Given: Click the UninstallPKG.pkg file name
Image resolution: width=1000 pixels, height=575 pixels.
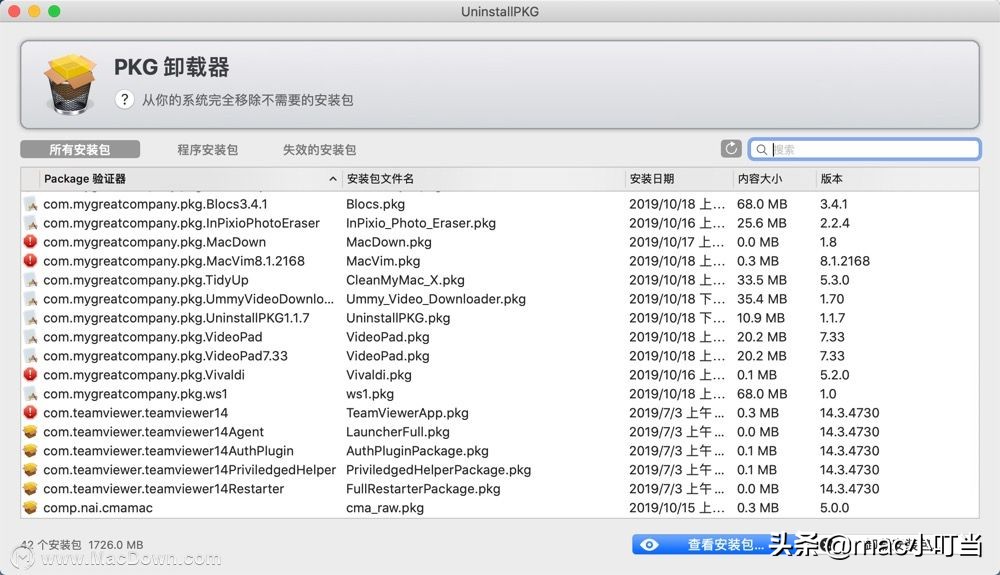Looking at the screenshot, I should coord(398,318).
